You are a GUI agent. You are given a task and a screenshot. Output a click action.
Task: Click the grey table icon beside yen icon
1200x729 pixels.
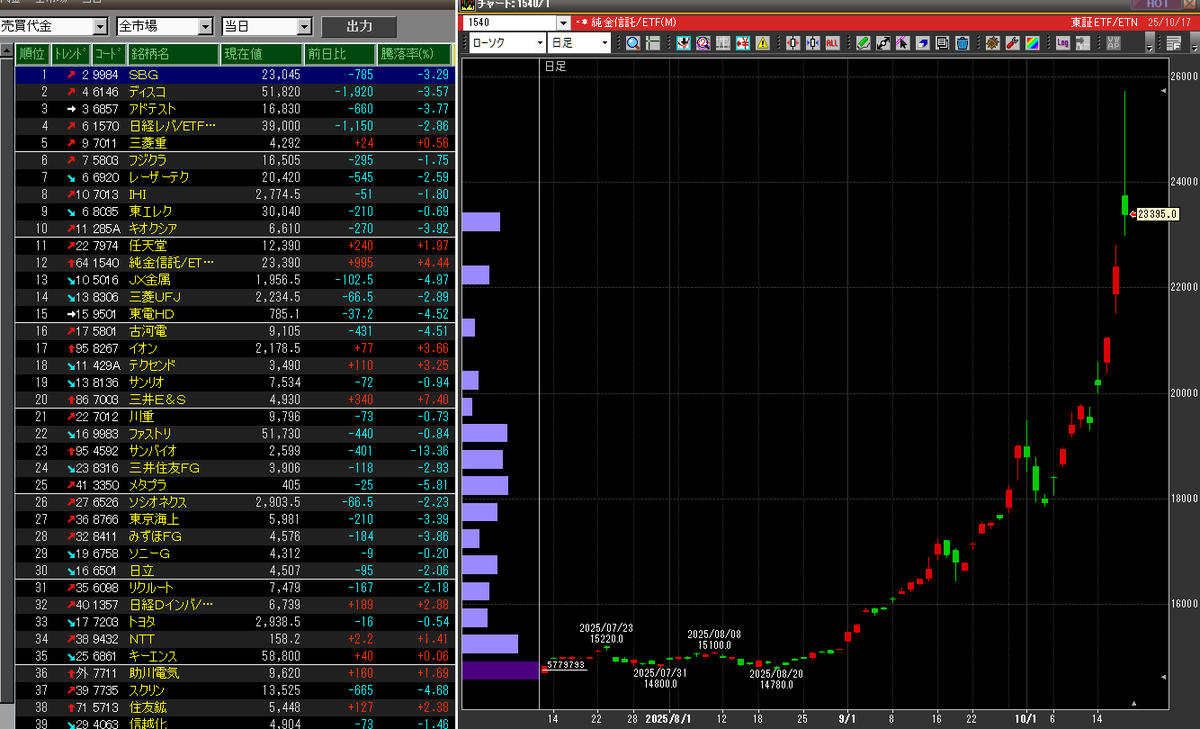(x=724, y=43)
